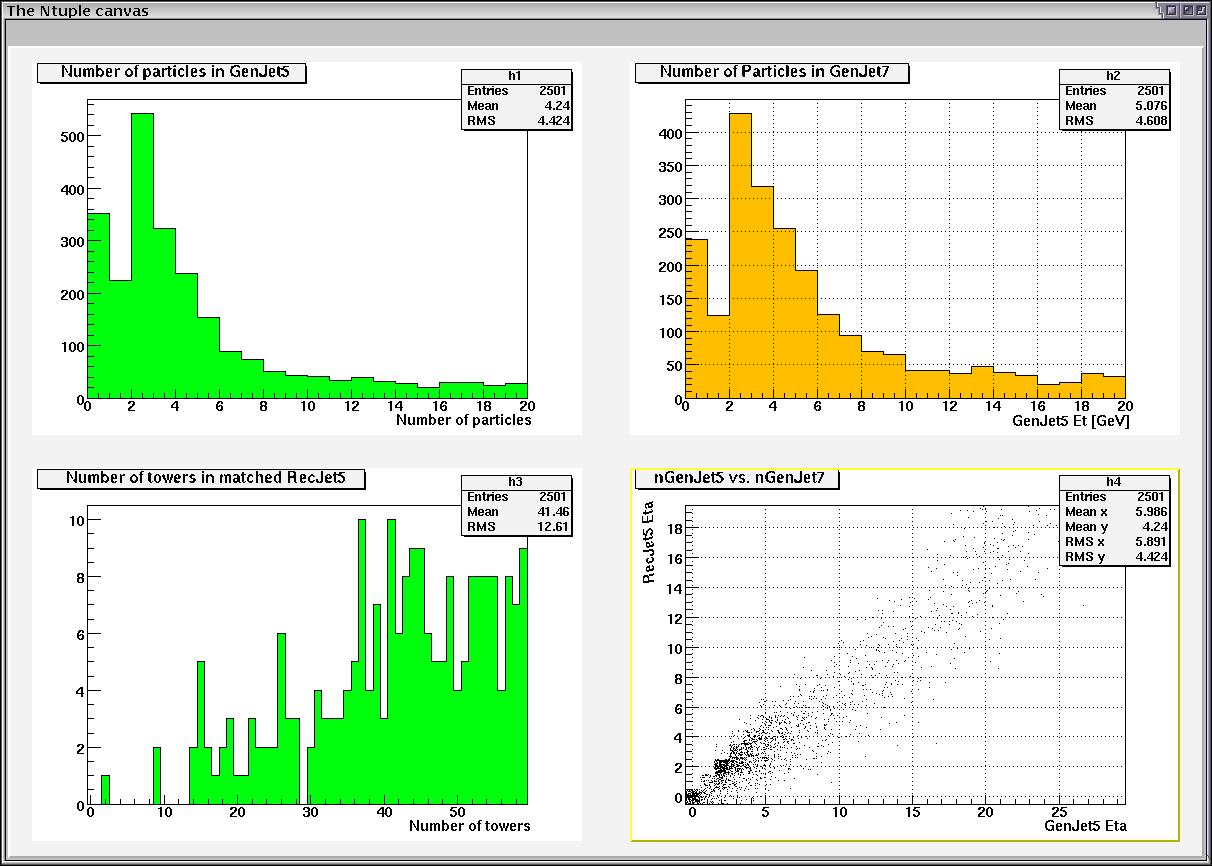
Task: Click the rightmost window control button in title bar
Action: (1201, 10)
